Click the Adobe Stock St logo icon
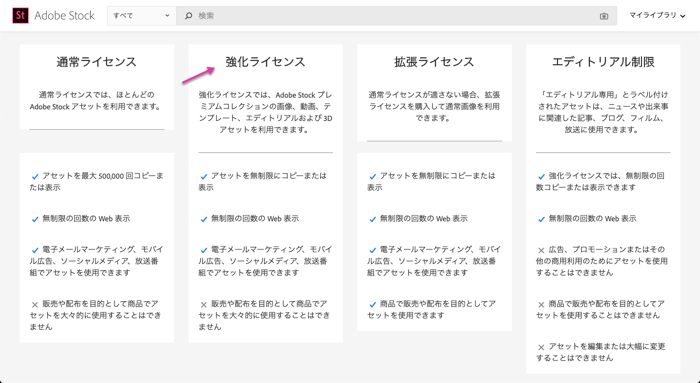 (20, 16)
